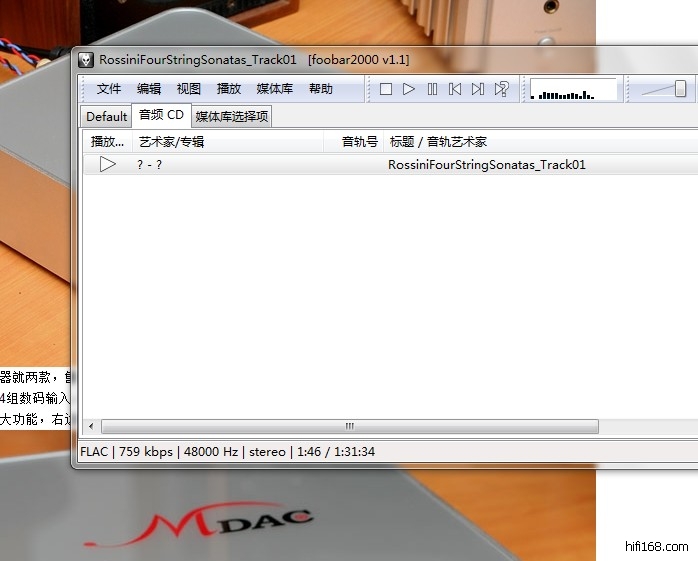This screenshot has width=698, height=561.
Task: Open the 视图 menu
Action: tap(189, 89)
